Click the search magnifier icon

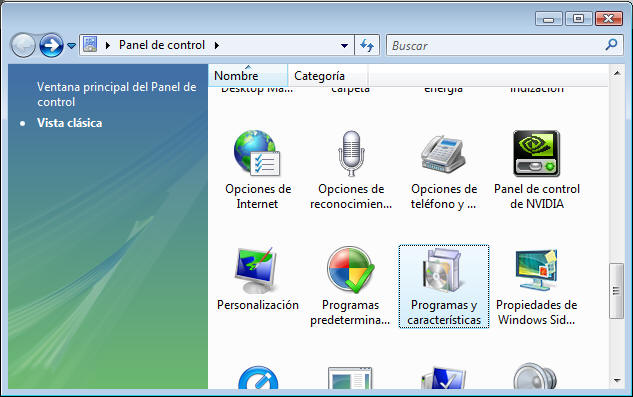click(x=612, y=44)
